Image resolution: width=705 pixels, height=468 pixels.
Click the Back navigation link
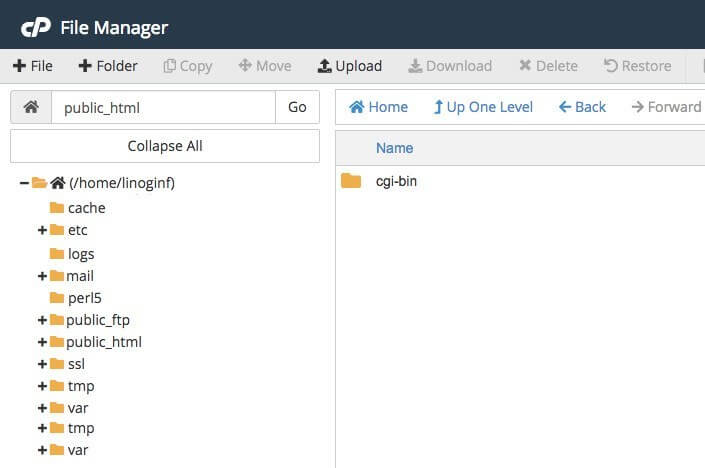pyautogui.click(x=582, y=107)
